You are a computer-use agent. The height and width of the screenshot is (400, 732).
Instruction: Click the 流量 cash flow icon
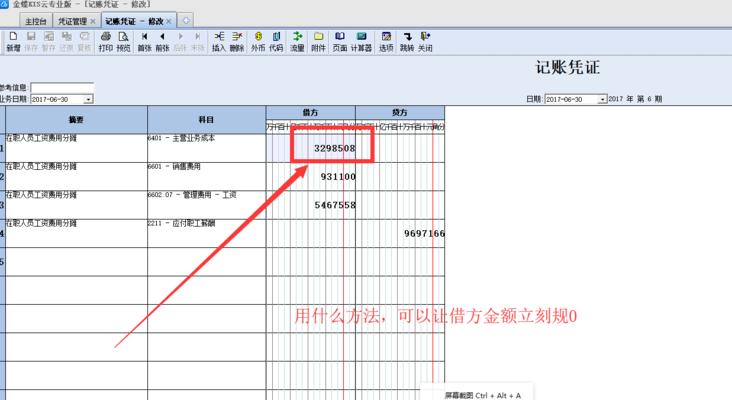(297, 42)
